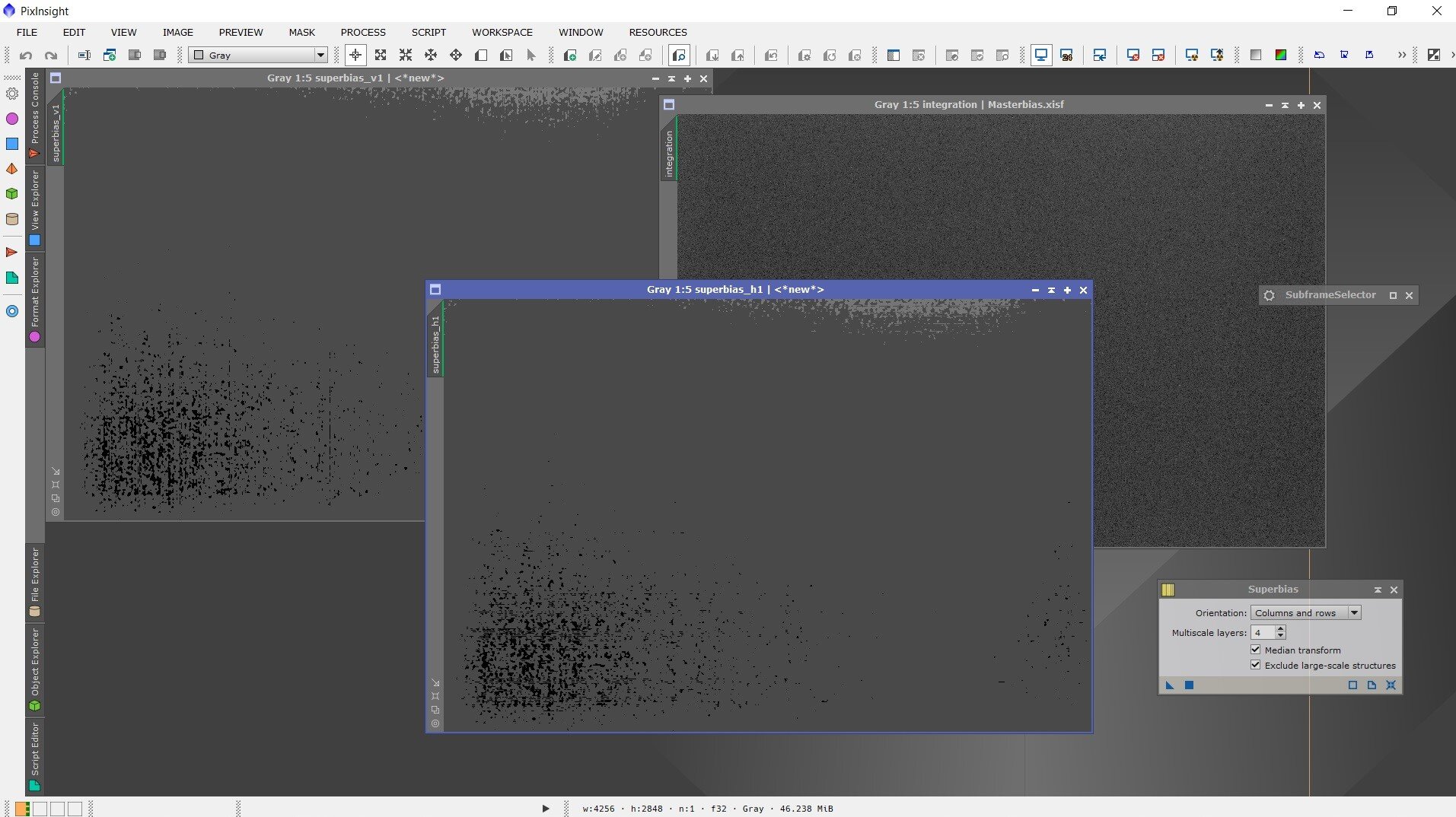Open the PROCESS menu
Viewport: 1456px width, 817px height.
pyautogui.click(x=363, y=32)
